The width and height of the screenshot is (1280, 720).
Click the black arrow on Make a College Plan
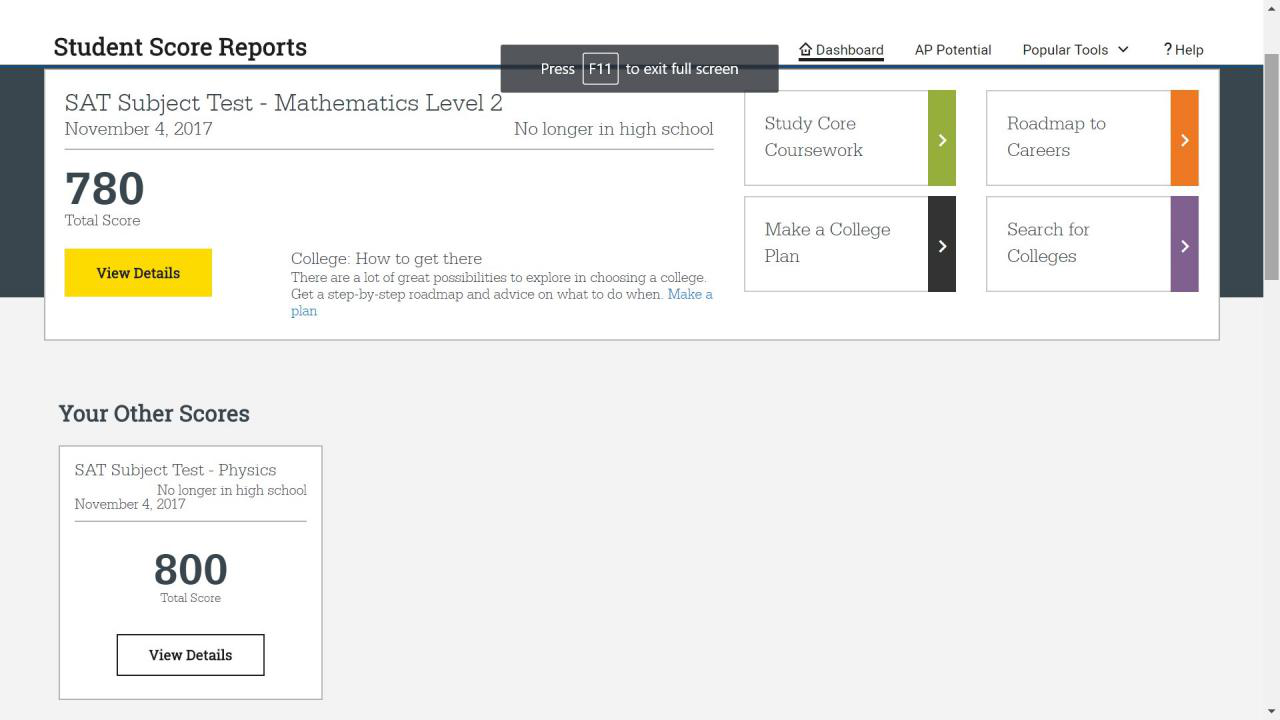[942, 244]
